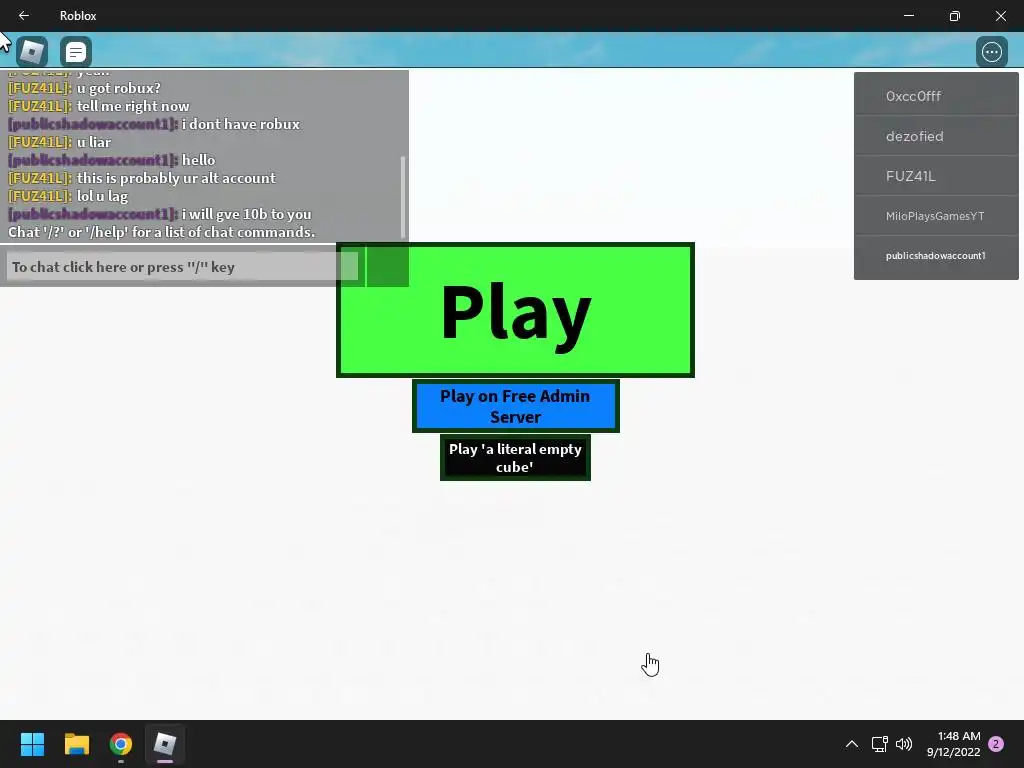Toggle the chat window icon

pos(76,52)
